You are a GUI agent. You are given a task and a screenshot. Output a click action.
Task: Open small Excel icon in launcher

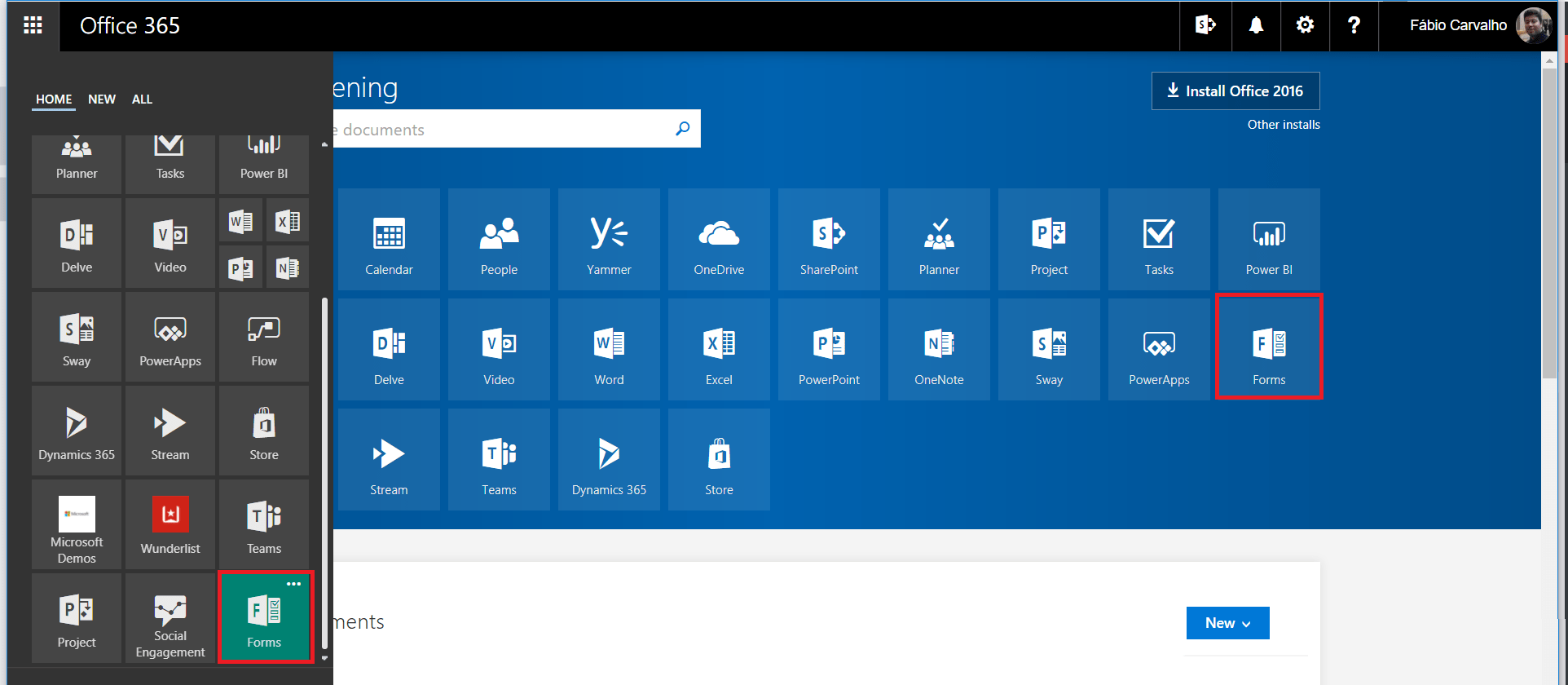[287, 220]
